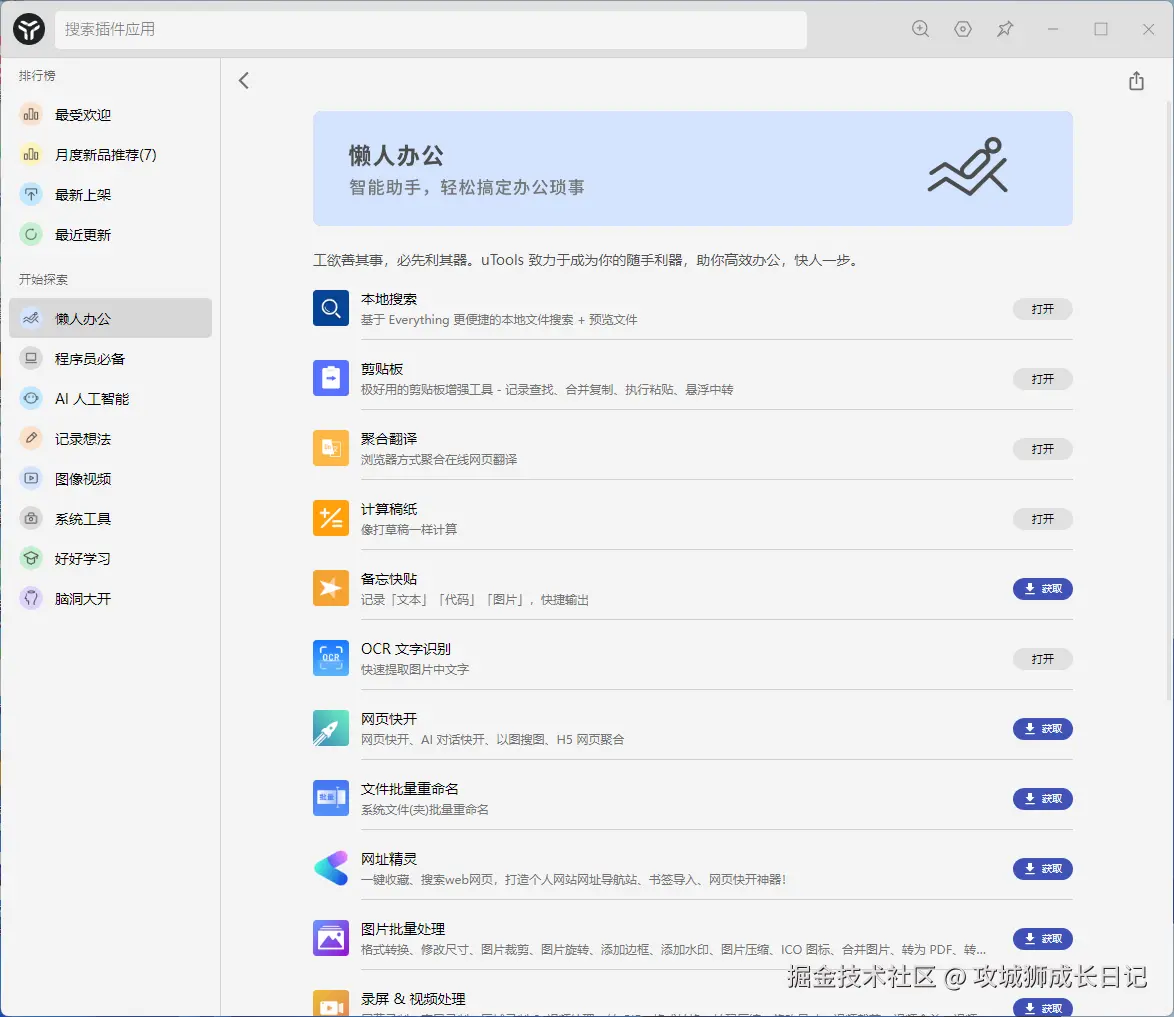Click the 本地搜索 plugin icon
The image size is (1174, 1017).
click(x=331, y=308)
